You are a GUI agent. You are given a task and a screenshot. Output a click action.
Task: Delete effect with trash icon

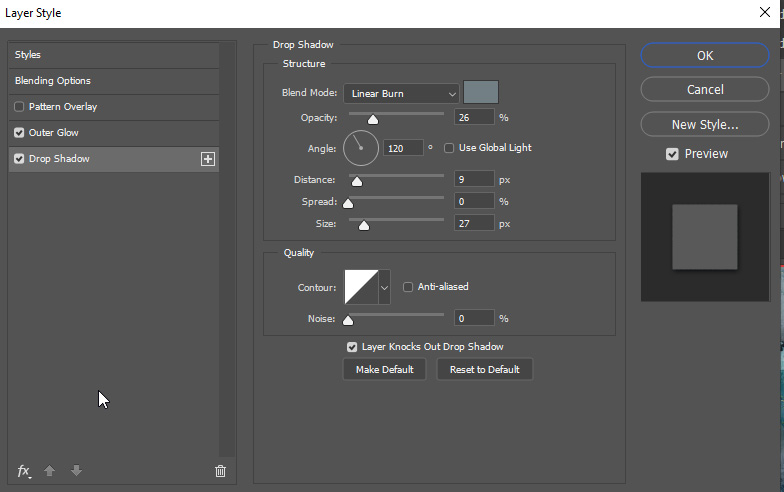[x=220, y=471]
